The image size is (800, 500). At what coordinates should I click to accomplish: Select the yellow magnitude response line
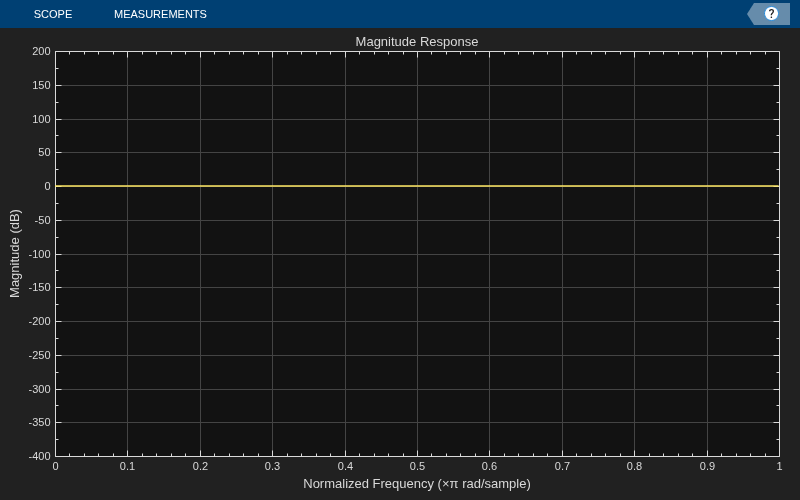tap(417, 186)
